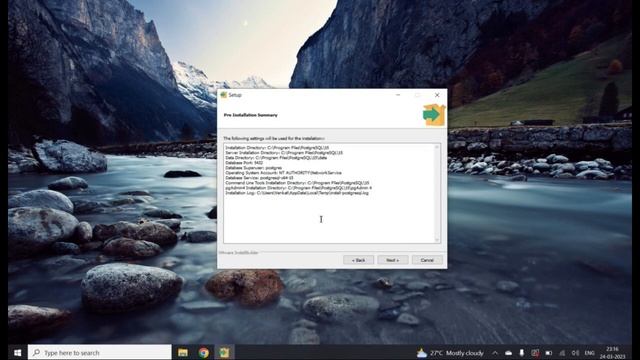Open the volume speaker tray icon

coord(576,353)
